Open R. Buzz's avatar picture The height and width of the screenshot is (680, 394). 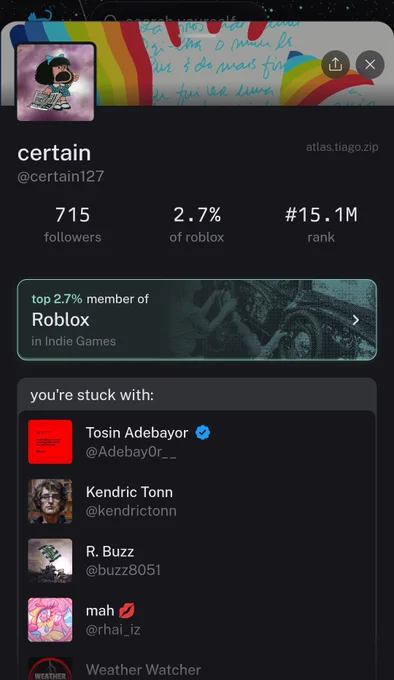click(50, 560)
